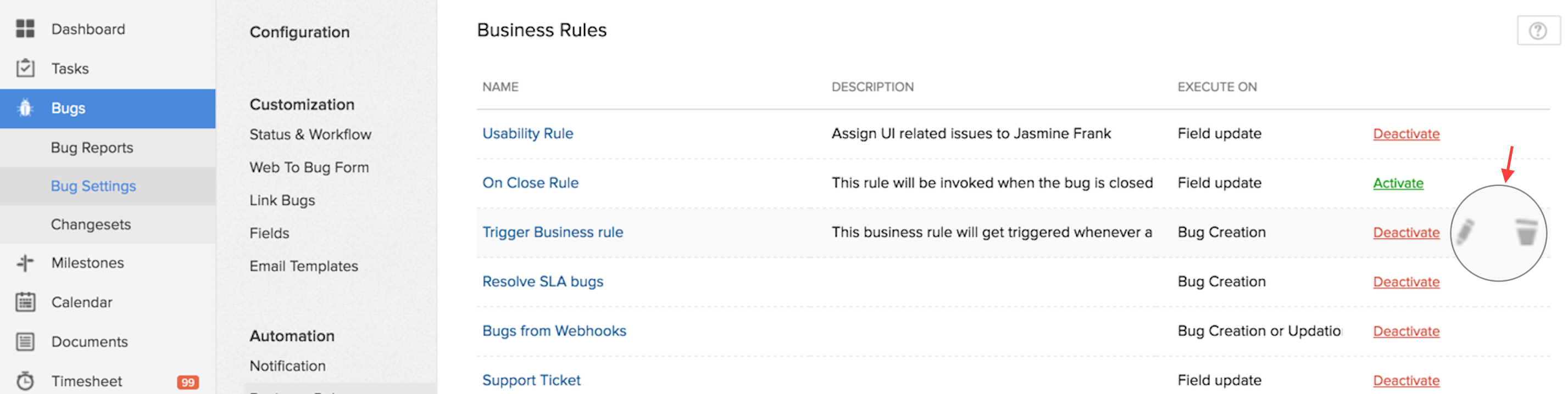Click the Bugs beetle icon
Viewport: 1568px width, 394px height.
[x=25, y=108]
